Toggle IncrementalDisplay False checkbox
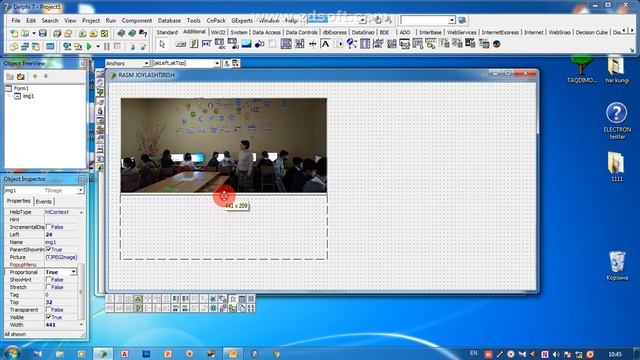 point(49,227)
